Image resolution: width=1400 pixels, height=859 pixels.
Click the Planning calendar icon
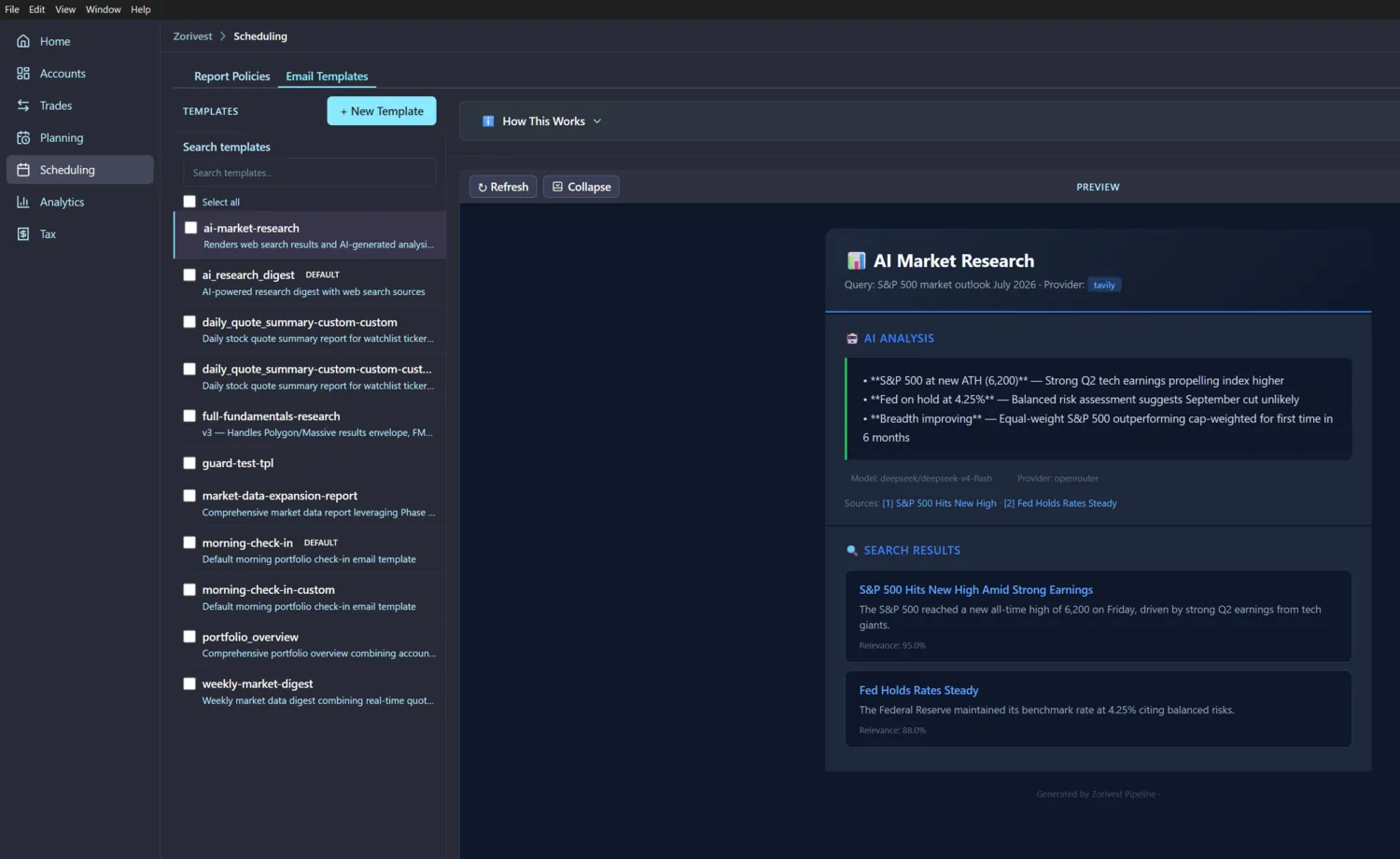pos(23,137)
